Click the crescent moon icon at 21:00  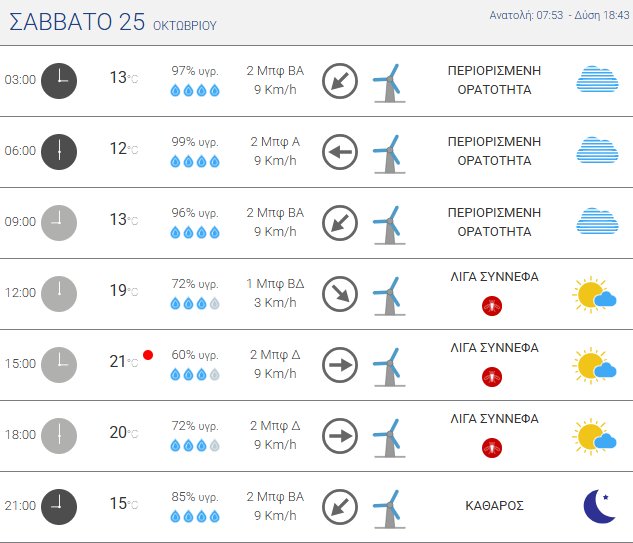tap(598, 506)
